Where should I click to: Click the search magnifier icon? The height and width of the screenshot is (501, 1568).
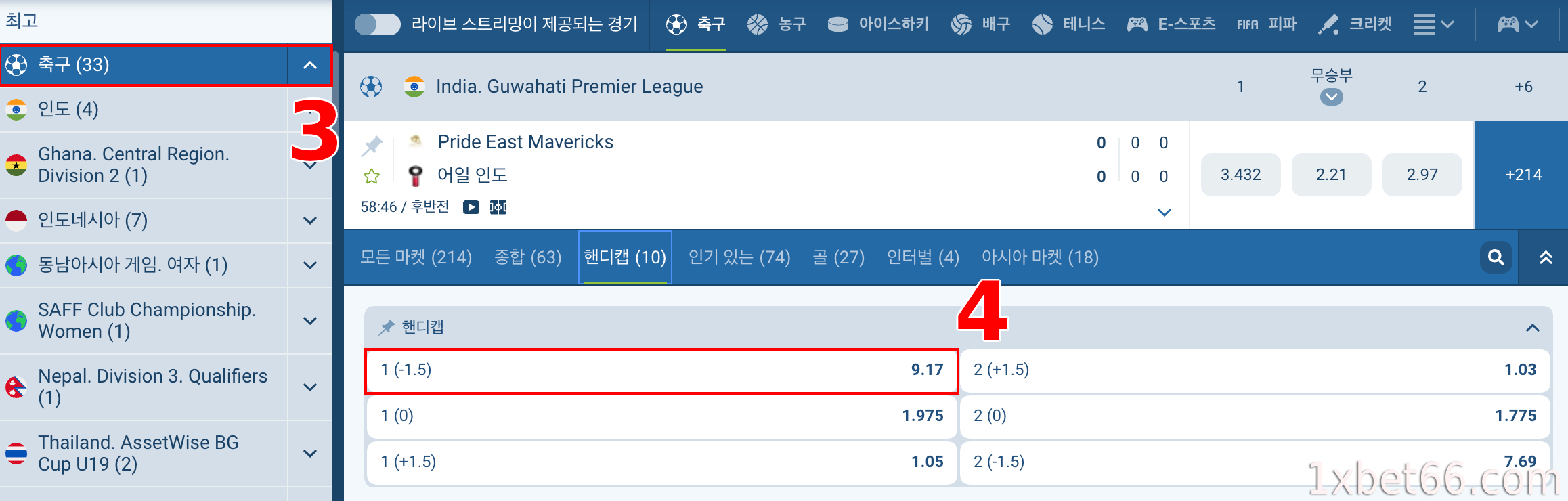click(1496, 257)
